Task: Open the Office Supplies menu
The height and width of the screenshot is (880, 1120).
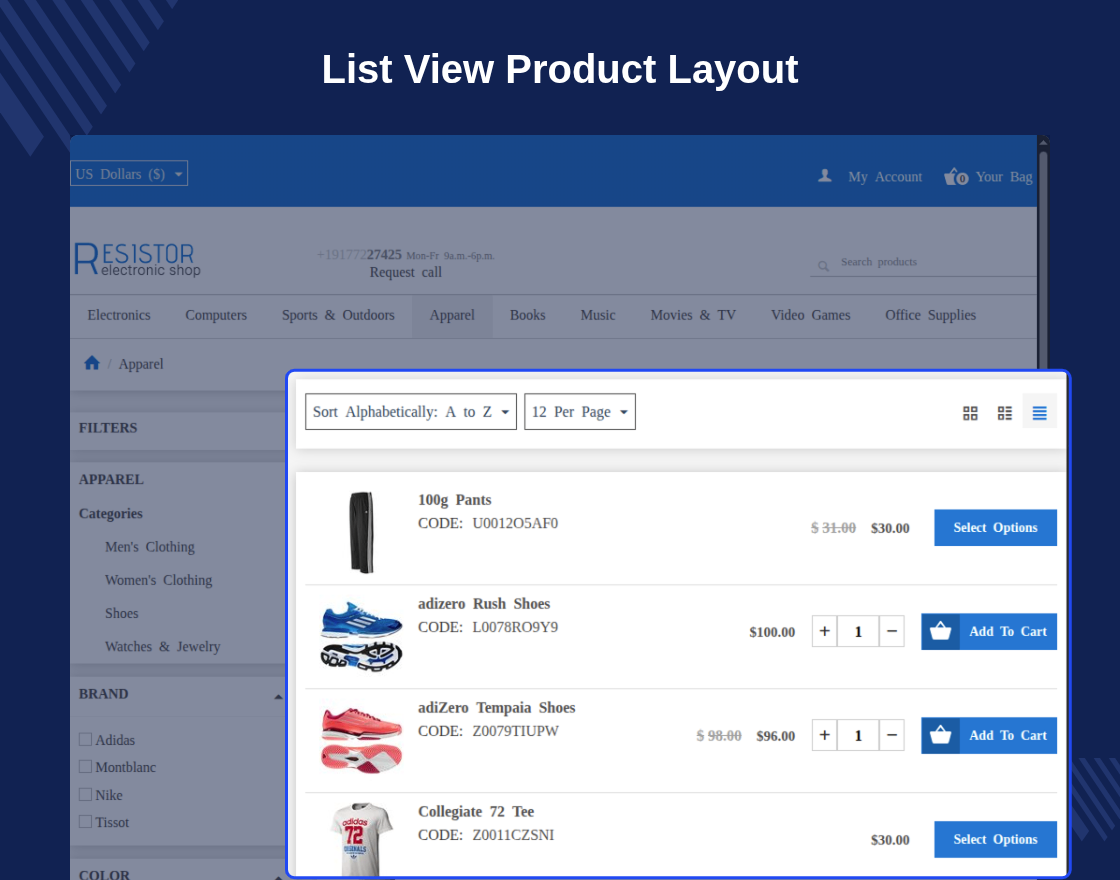Action: [x=930, y=315]
